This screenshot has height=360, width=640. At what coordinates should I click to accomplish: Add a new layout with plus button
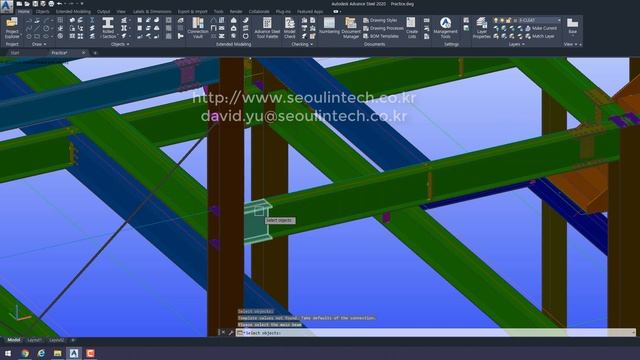coord(73,340)
